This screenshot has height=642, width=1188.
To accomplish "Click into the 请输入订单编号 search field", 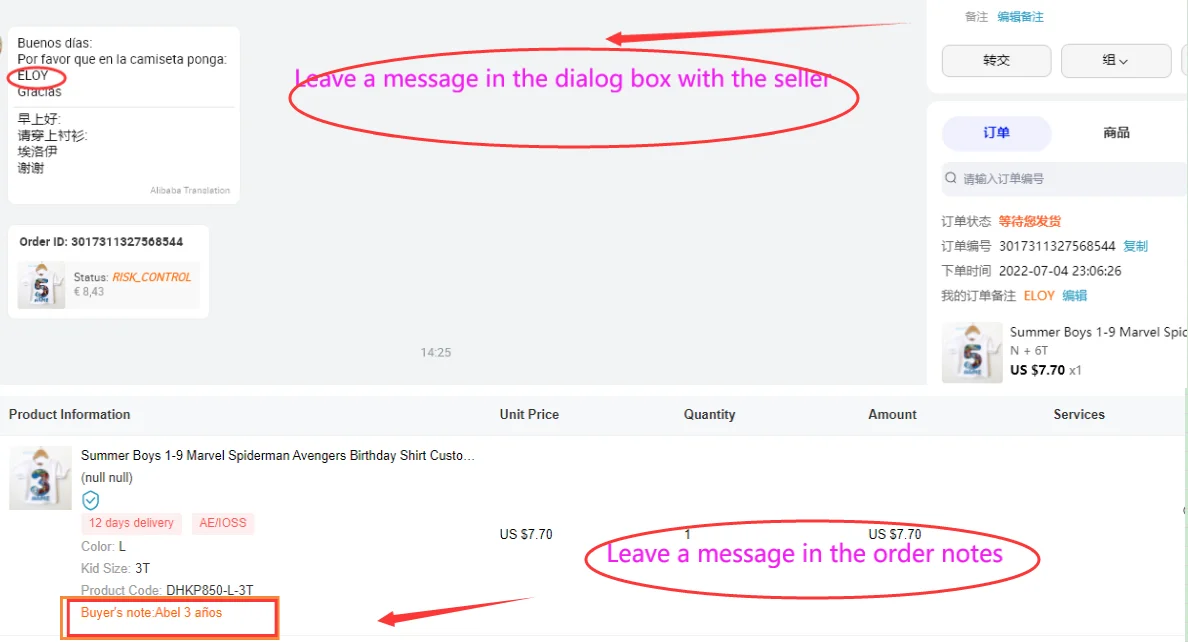I will 1065,179.
